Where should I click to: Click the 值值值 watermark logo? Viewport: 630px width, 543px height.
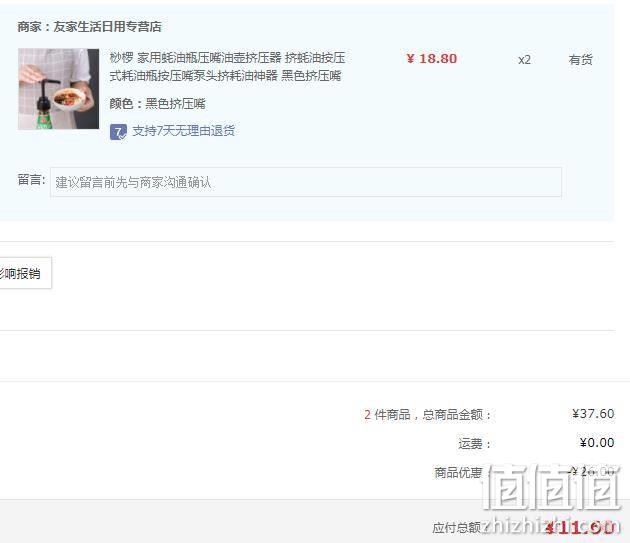[551, 487]
